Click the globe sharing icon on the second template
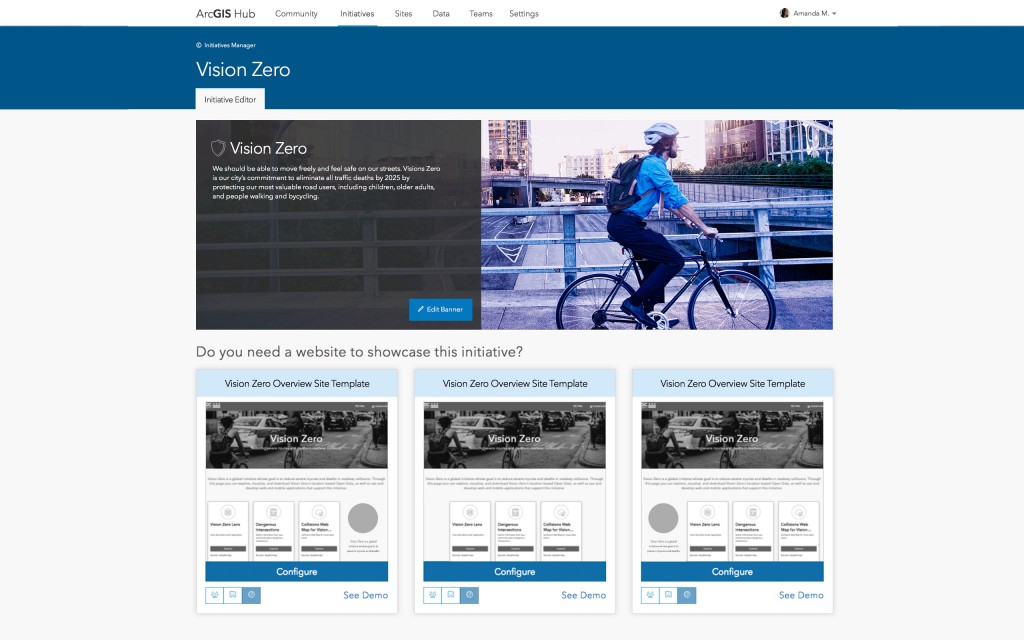 coord(469,594)
